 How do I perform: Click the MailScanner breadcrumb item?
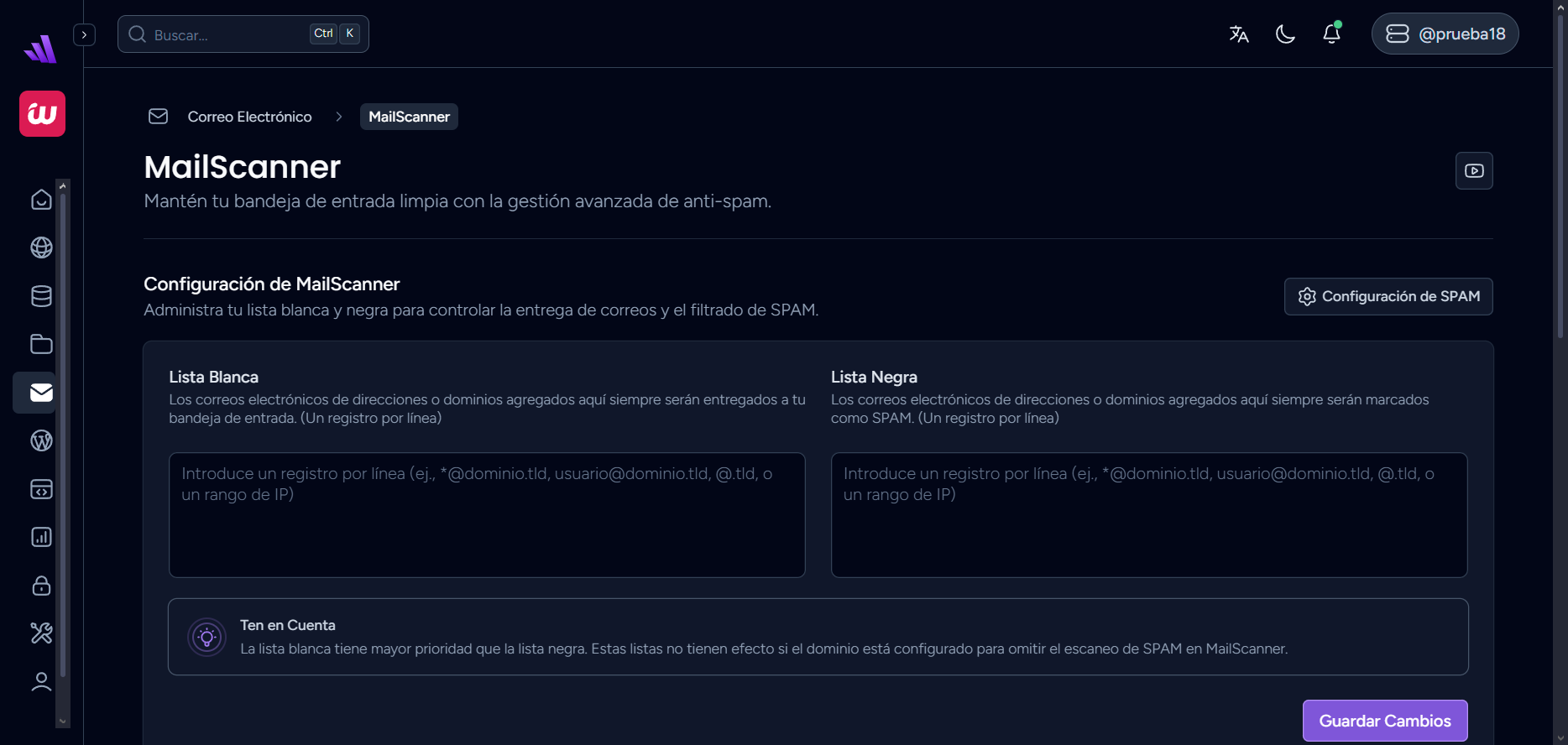coord(409,117)
